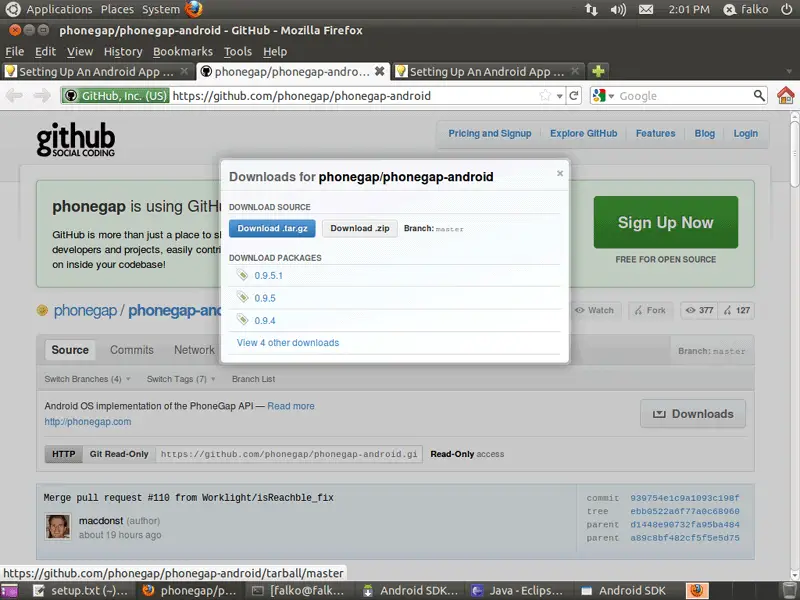Open the volume indicator in top panel
The height and width of the screenshot is (600, 800).
click(618, 9)
